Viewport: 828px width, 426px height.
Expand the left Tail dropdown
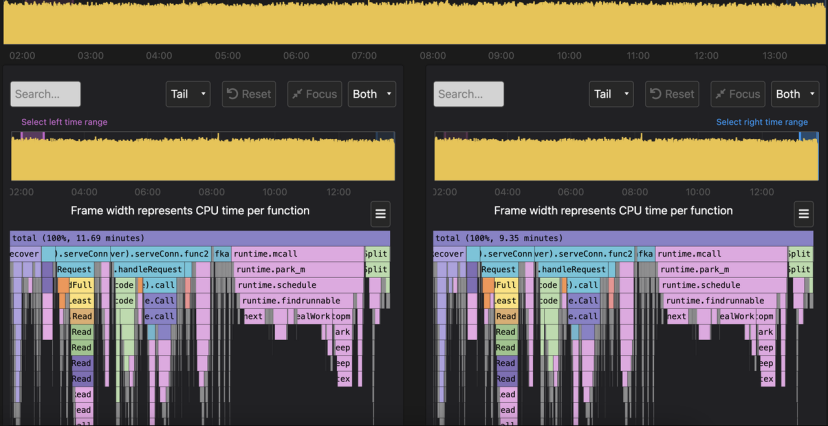click(188, 94)
